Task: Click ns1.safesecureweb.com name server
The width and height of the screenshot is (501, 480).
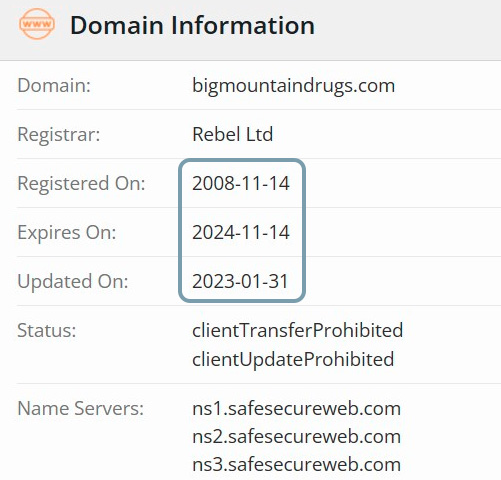Action: point(296,409)
